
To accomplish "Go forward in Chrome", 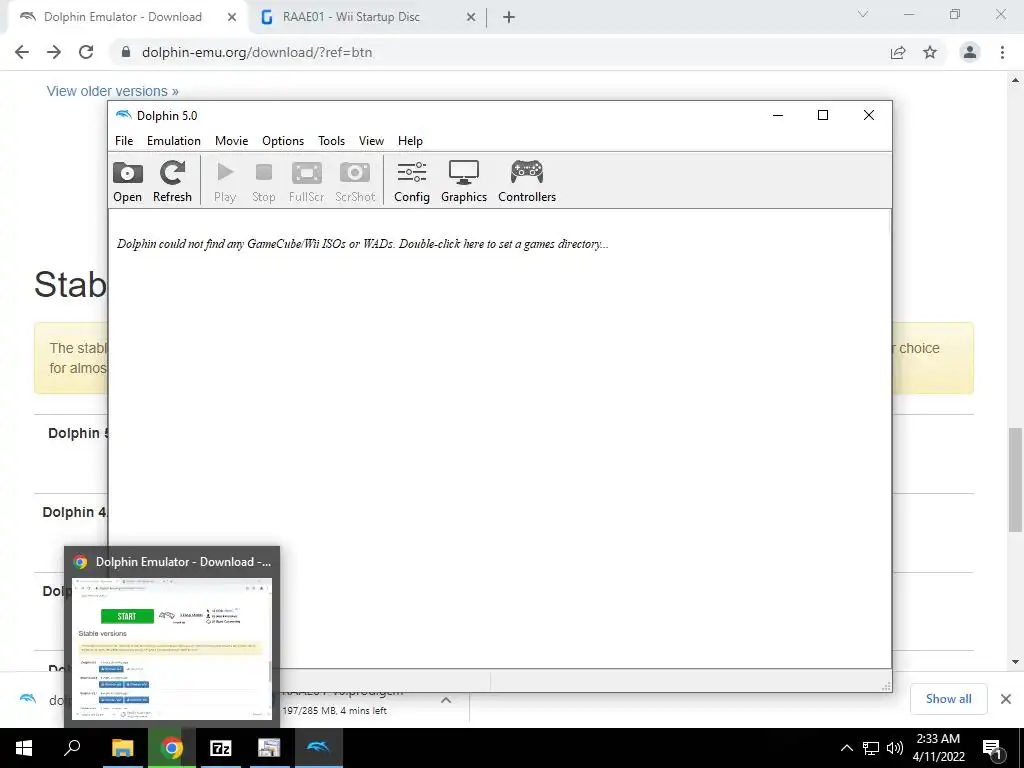I will point(54,52).
